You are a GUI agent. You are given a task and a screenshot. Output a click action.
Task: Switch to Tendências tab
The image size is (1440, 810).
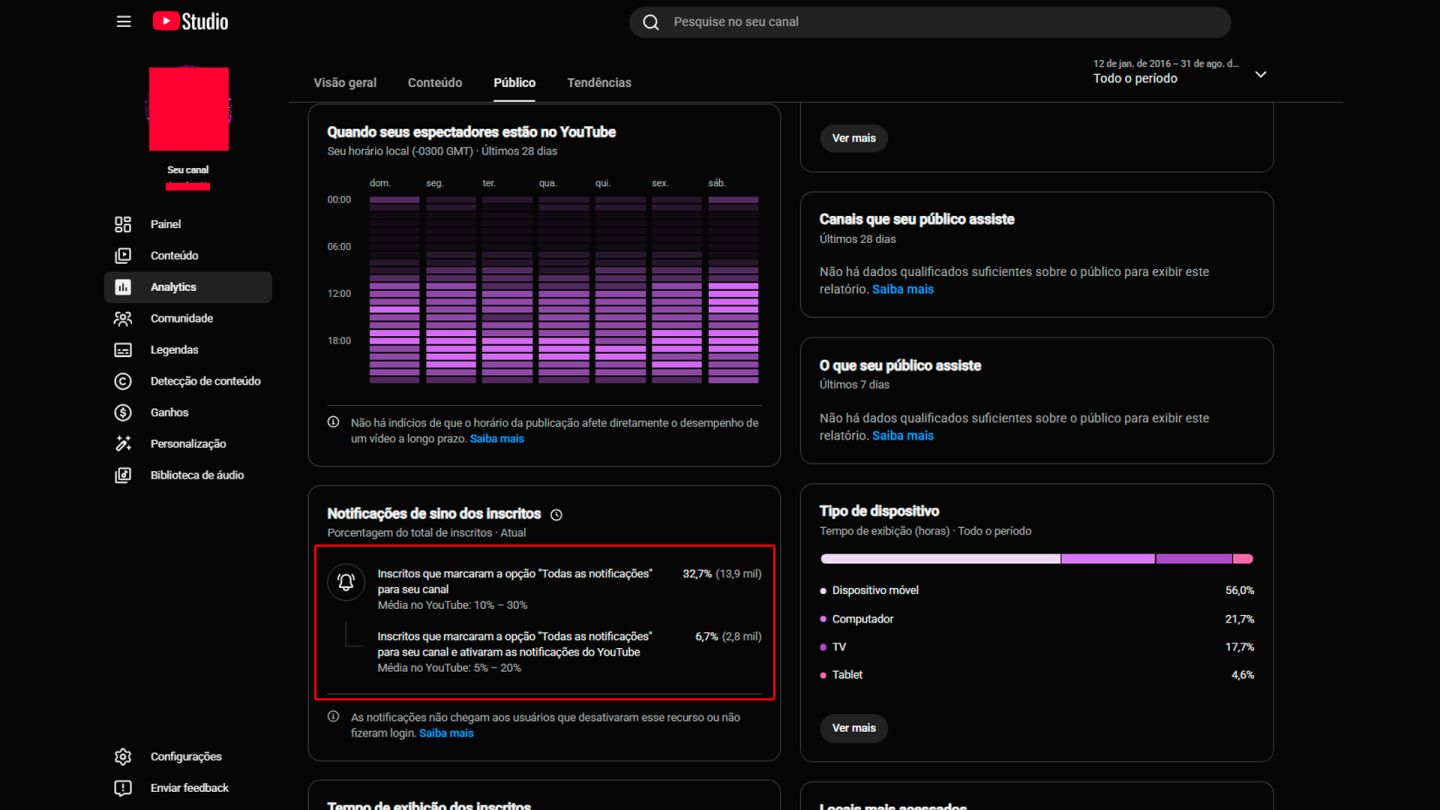click(599, 83)
